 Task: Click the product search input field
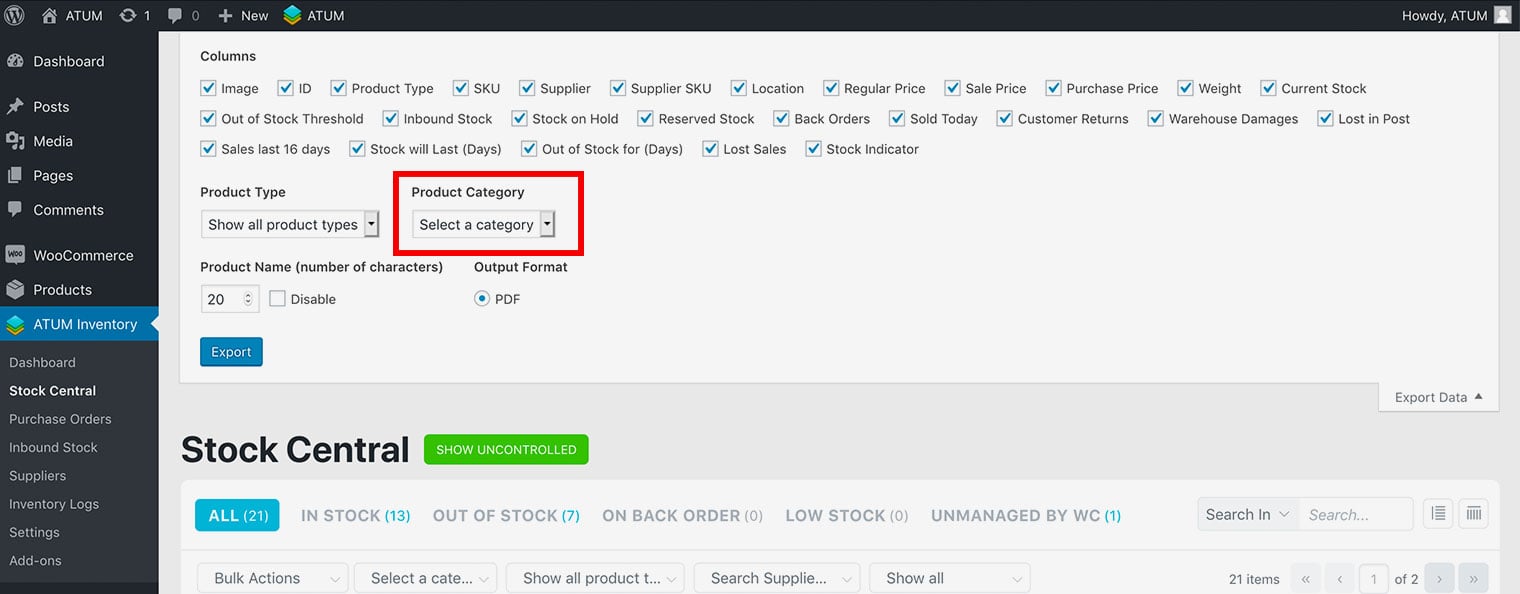[x=1355, y=514]
